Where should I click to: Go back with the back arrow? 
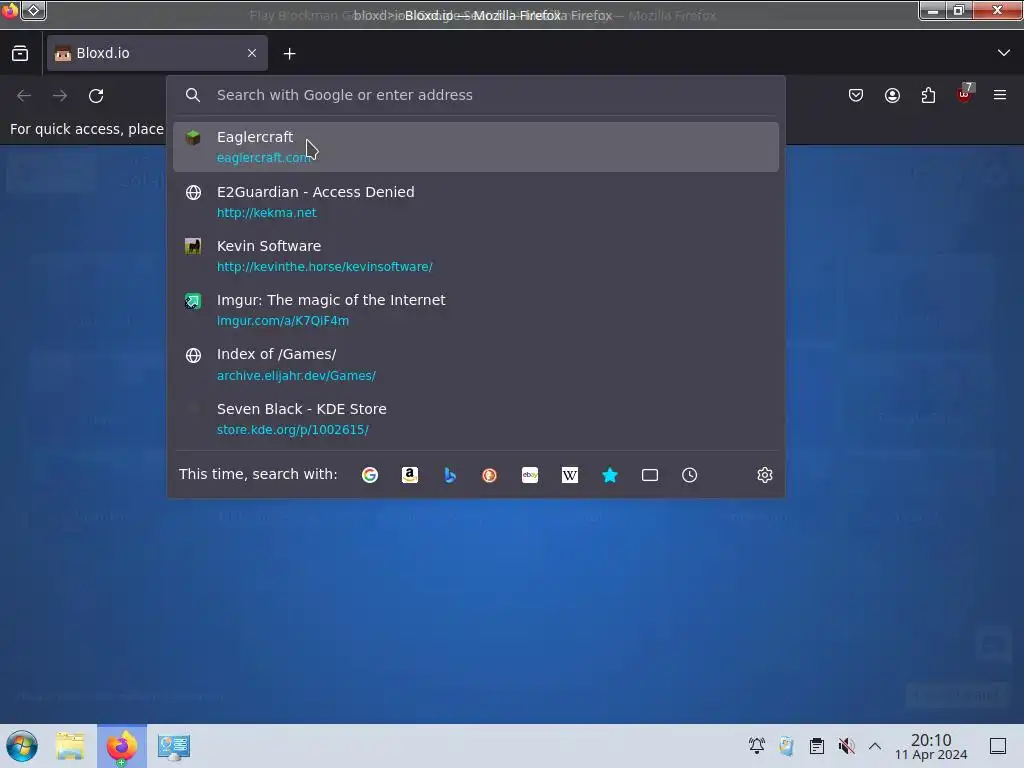coord(24,96)
